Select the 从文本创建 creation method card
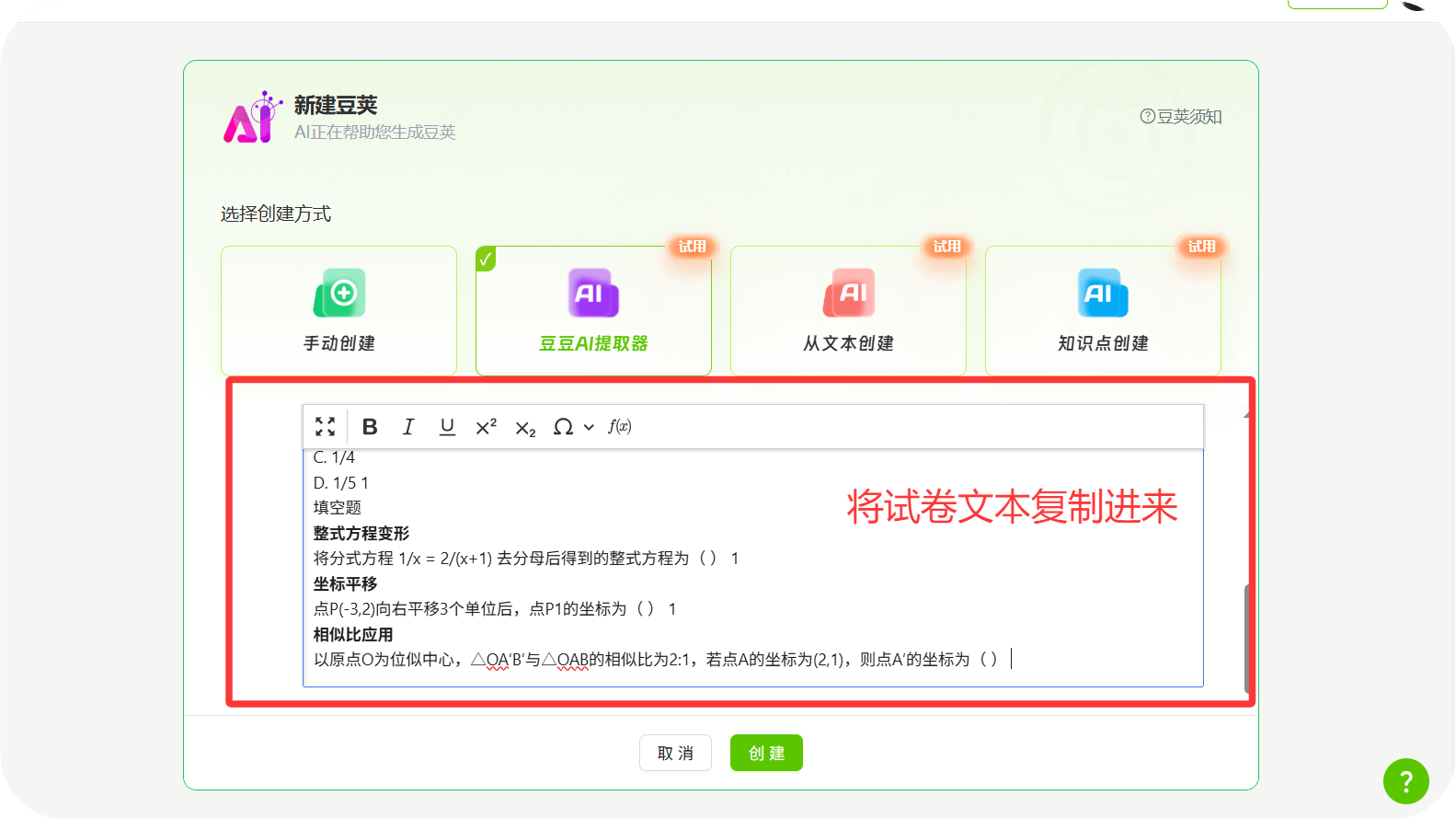The height and width of the screenshot is (819, 1456). [x=848, y=310]
